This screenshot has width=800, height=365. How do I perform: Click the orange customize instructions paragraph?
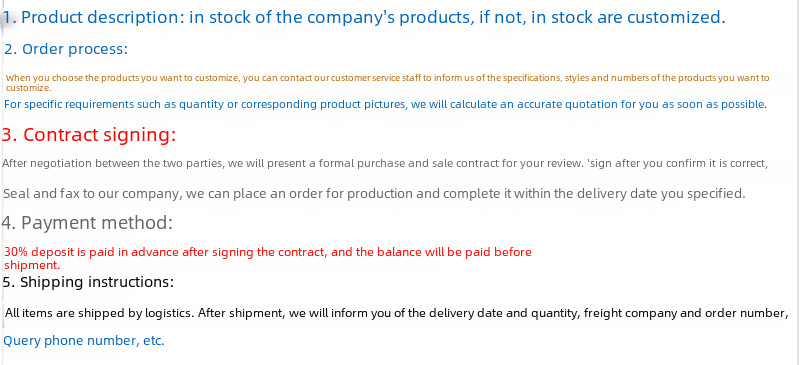[387, 83]
